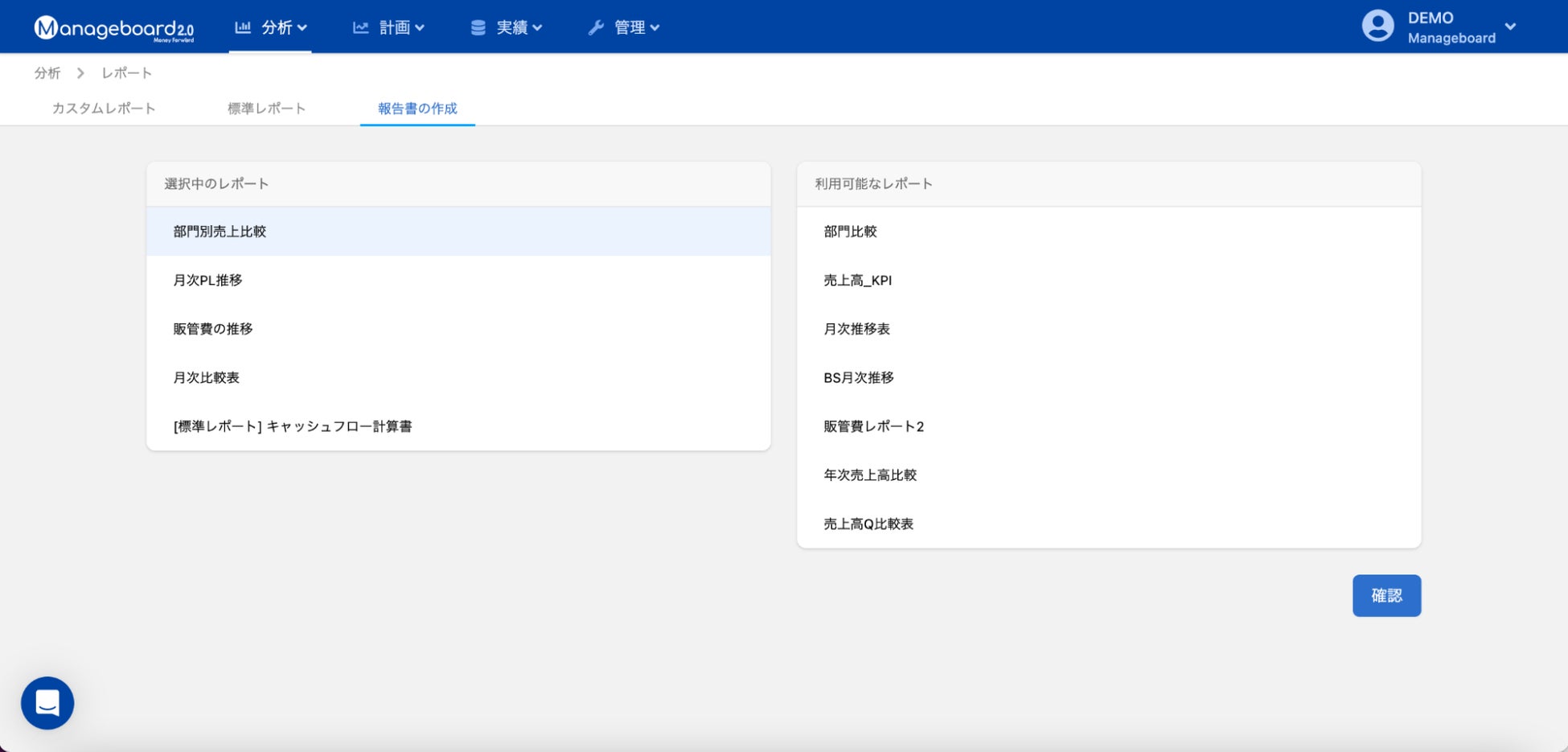Expand the 分析 menu chevron
The width and height of the screenshot is (1568, 752).
click(x=302, y=27)
